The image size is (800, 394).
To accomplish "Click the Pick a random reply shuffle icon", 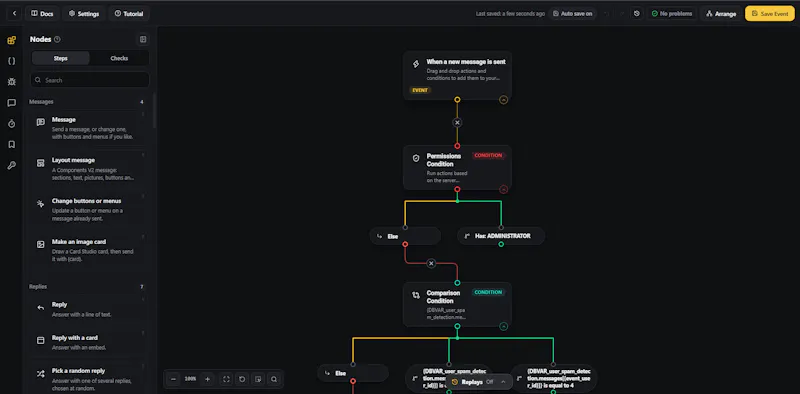I will coord(41,374).
